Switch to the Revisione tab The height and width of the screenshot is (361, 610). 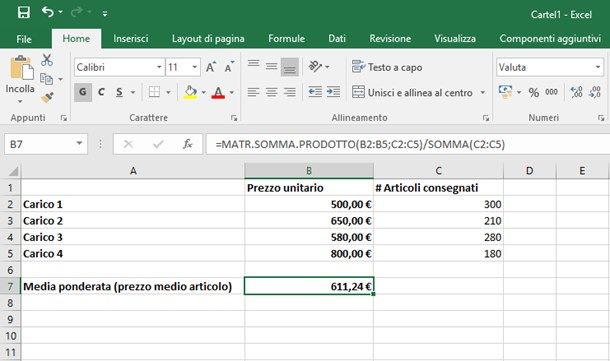click(x=390, y=39)
